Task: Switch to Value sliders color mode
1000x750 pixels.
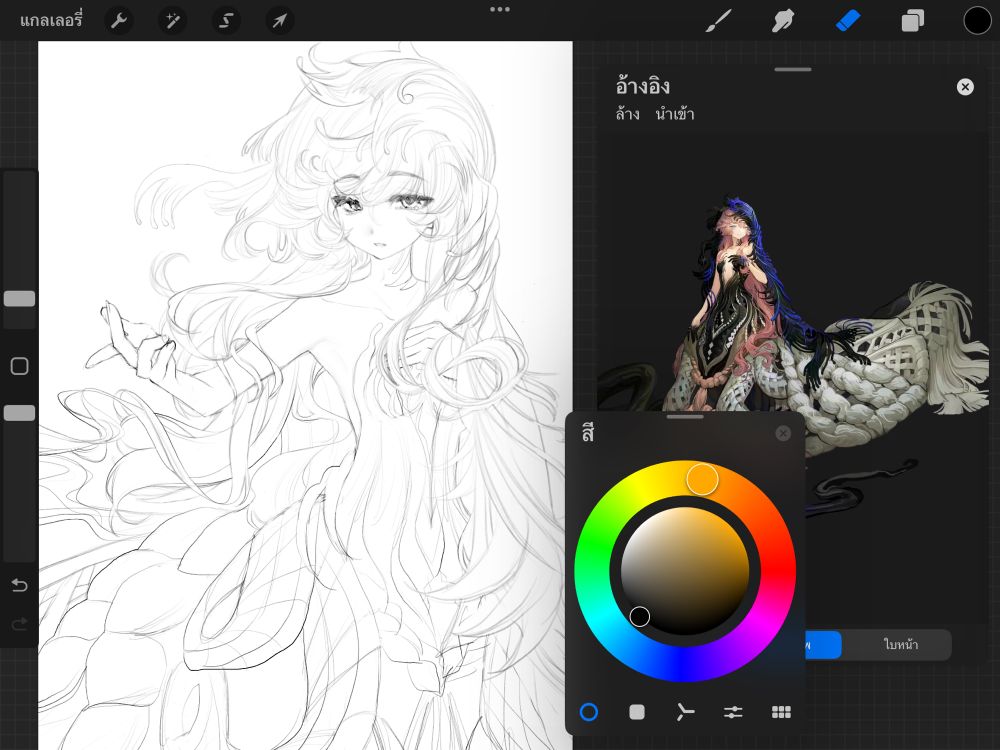Action: pos(733,712)
